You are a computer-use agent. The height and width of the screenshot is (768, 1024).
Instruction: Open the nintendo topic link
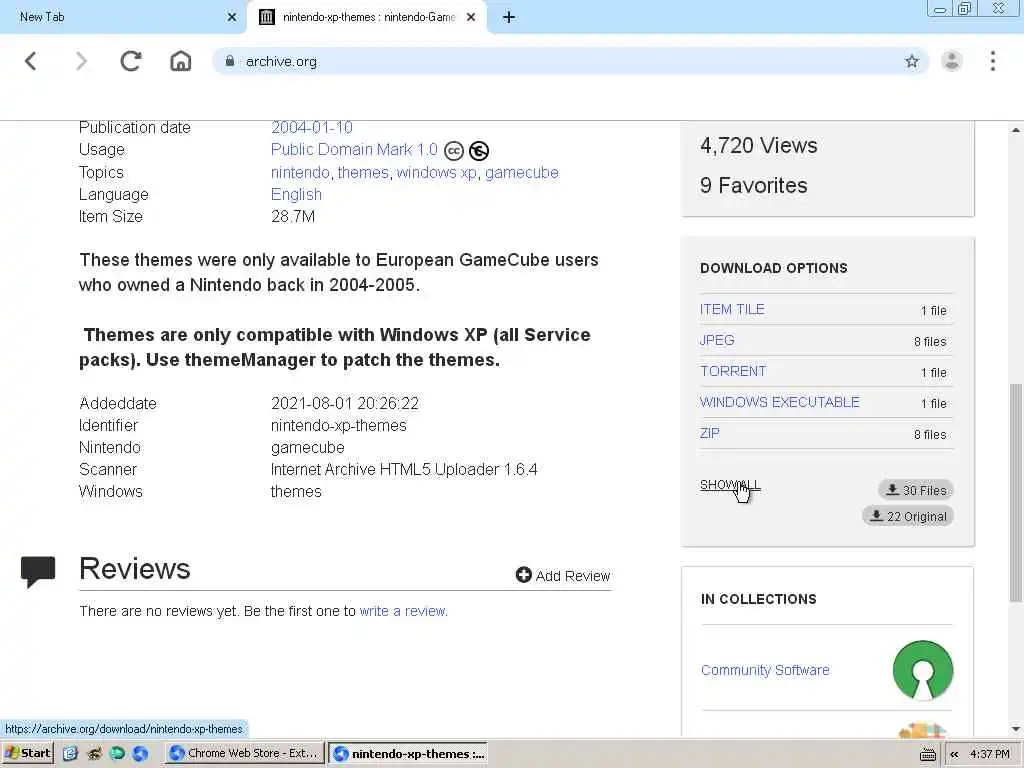click(x=300, y=172)
